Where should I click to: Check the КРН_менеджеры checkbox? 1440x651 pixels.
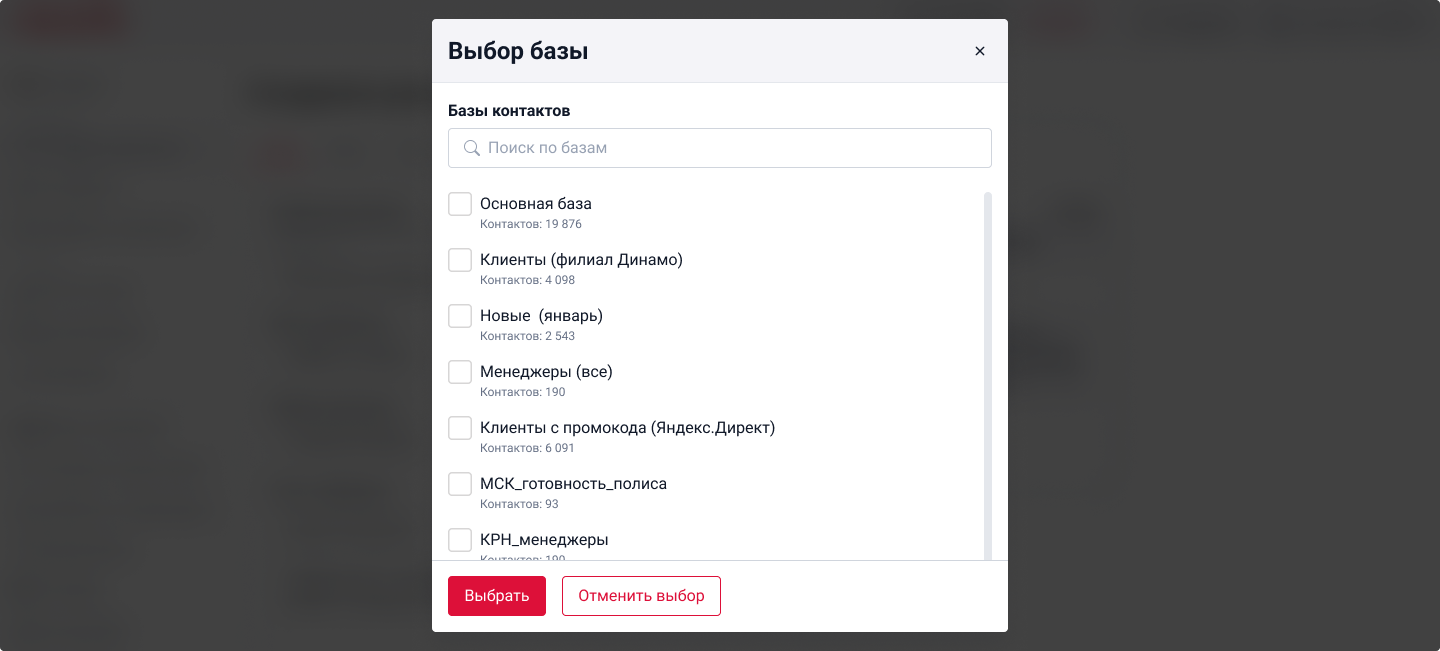(460, 540)
